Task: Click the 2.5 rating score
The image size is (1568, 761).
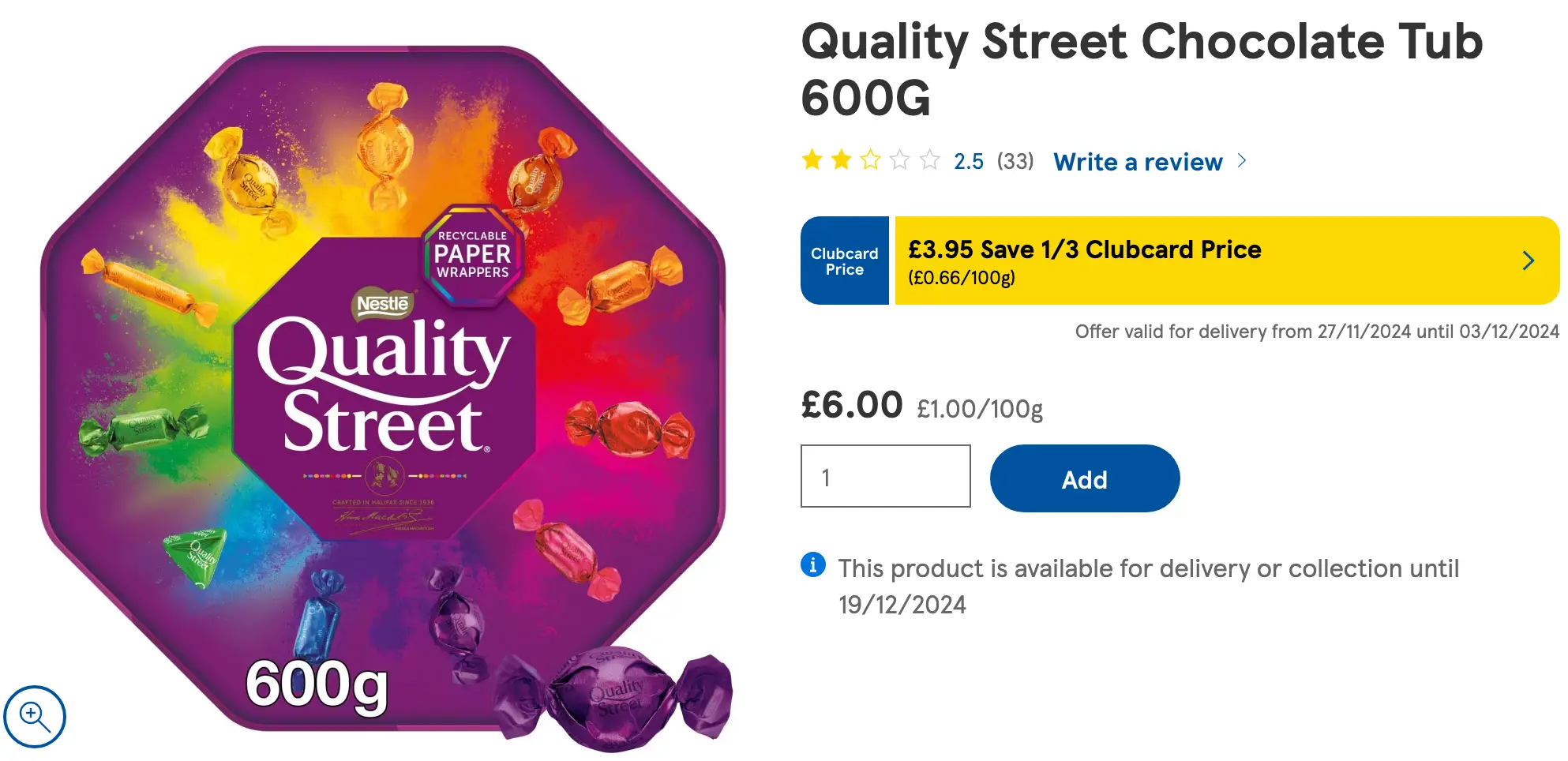Action: pyautogui.click(x=968, y=161)
